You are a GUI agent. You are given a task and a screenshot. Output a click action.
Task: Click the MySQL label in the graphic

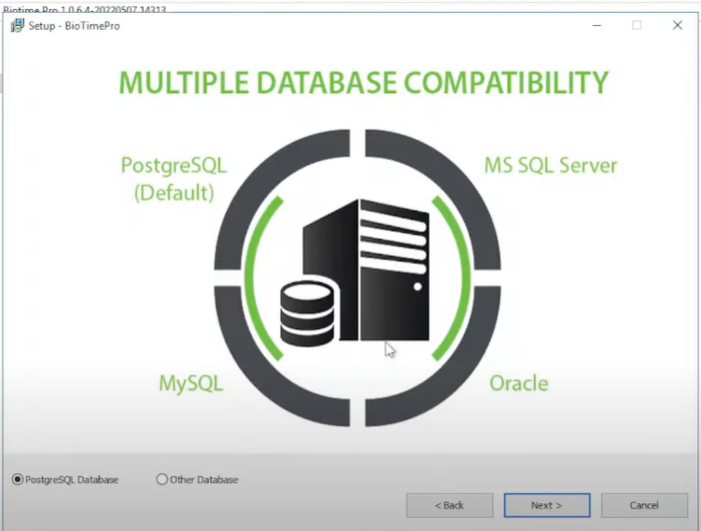[x=190, y=383]
